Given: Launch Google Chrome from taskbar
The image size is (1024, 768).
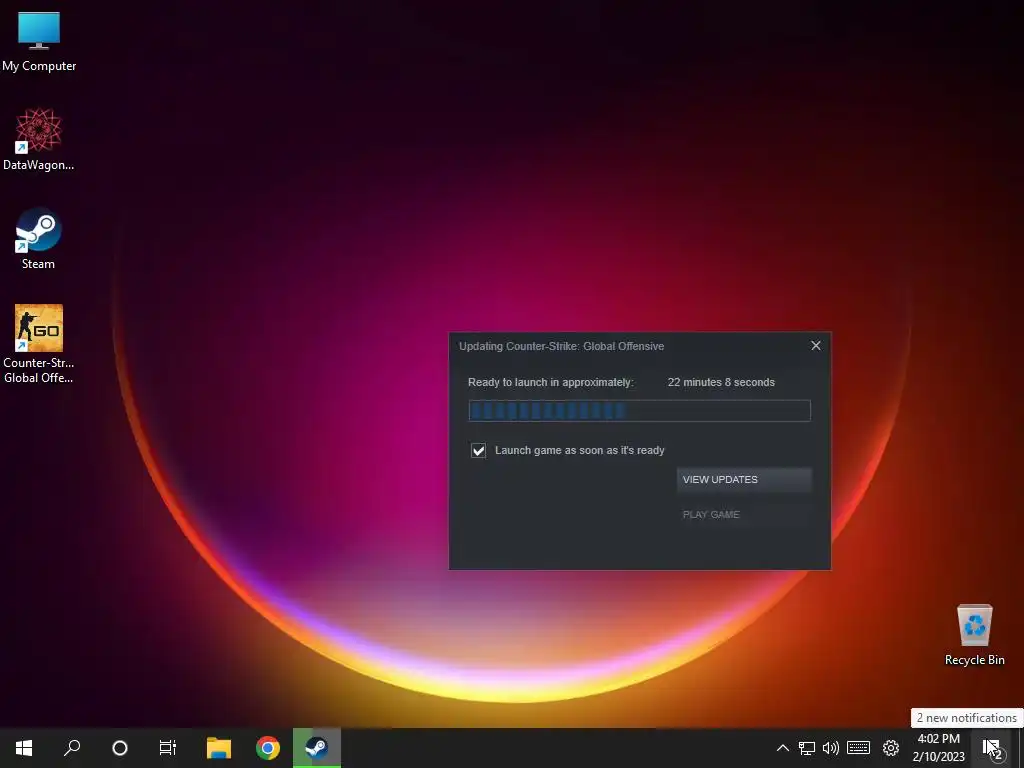Looking at the screenshot, I should 268,748.
